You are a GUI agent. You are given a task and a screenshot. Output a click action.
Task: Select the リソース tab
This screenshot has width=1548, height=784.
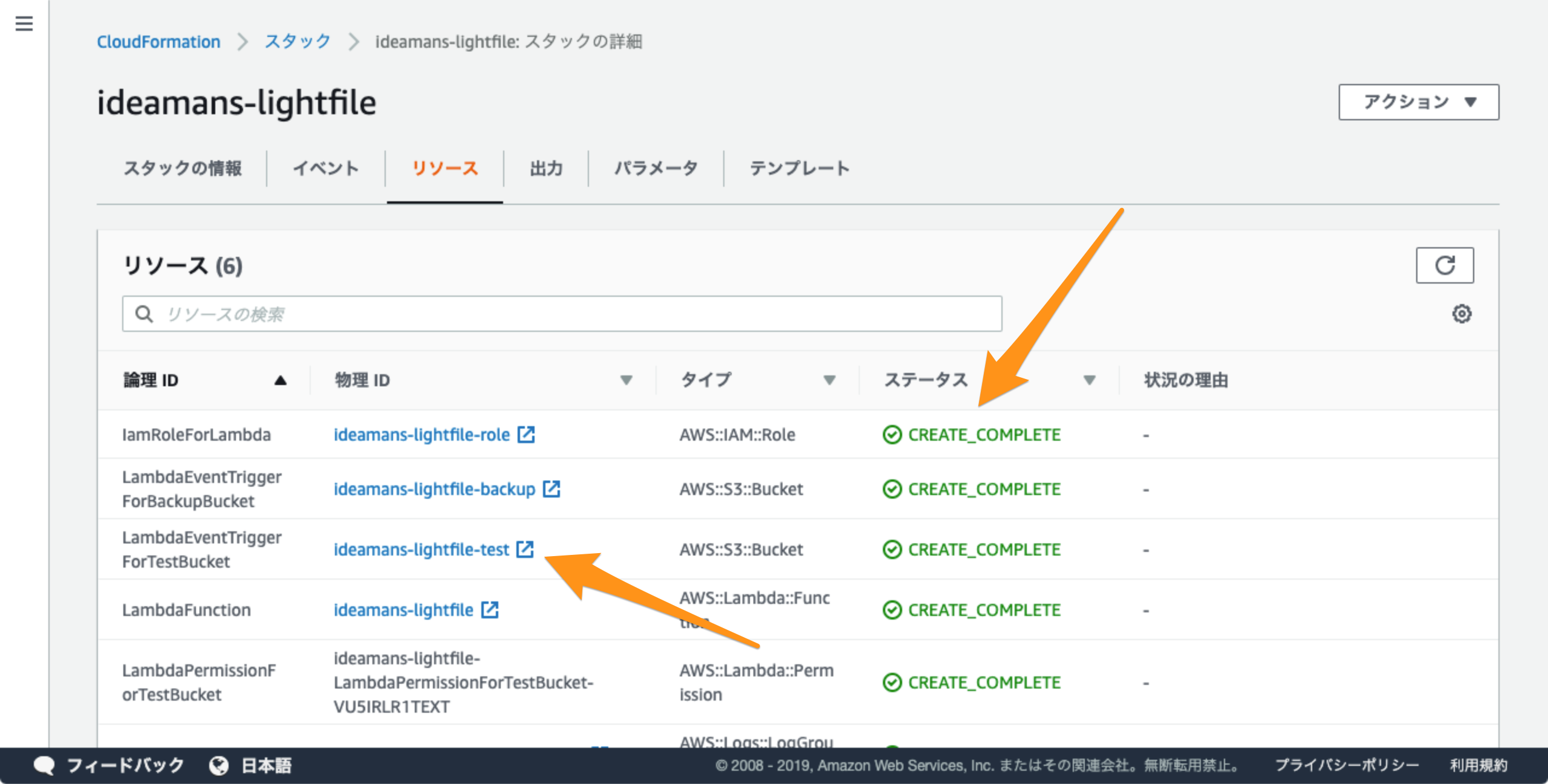tap(445, 168)
